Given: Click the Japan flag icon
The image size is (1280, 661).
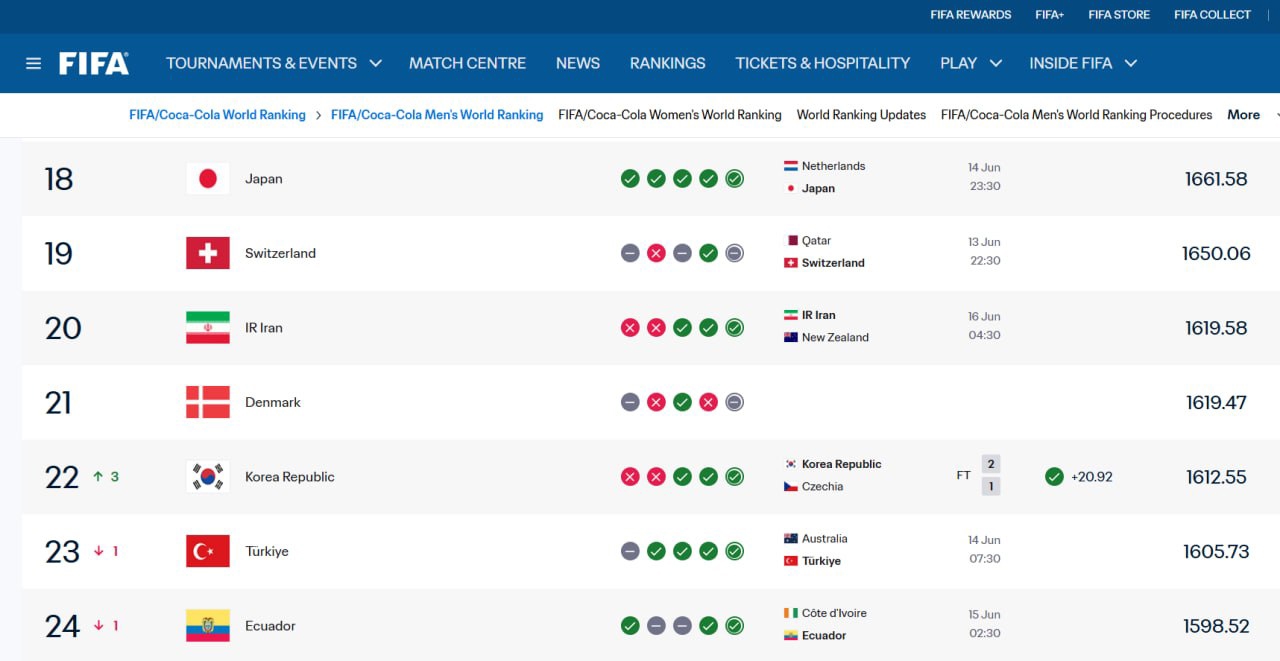Looking at the screenshot, I should (208, 179).
